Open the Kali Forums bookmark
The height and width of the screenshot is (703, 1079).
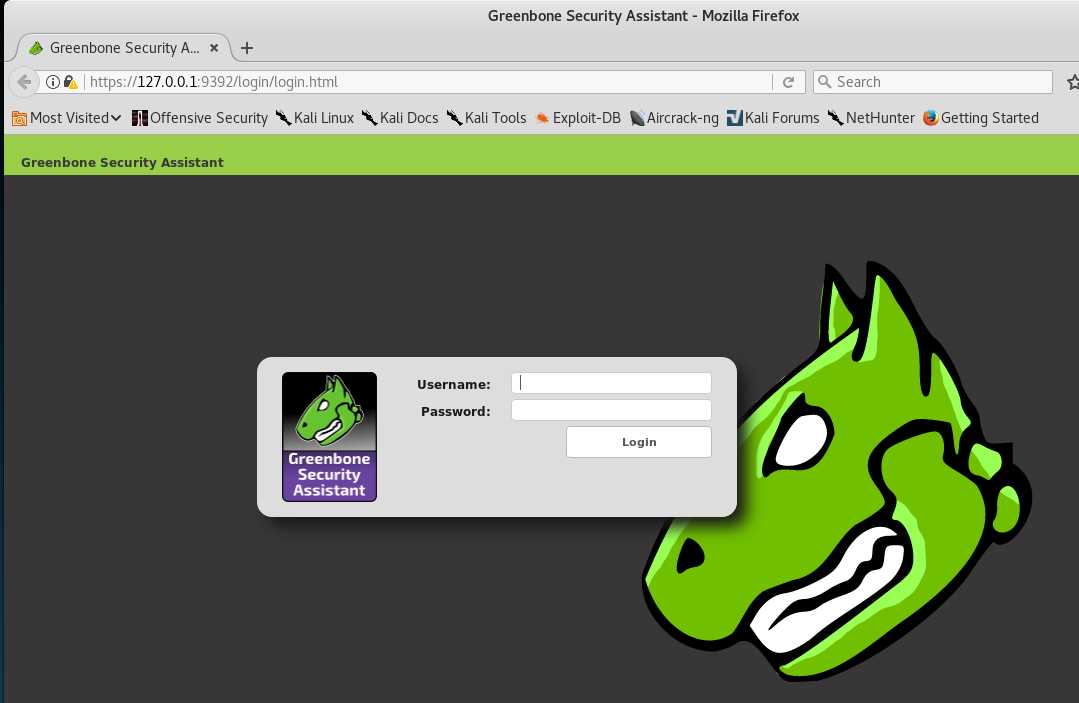pos(773,118)
